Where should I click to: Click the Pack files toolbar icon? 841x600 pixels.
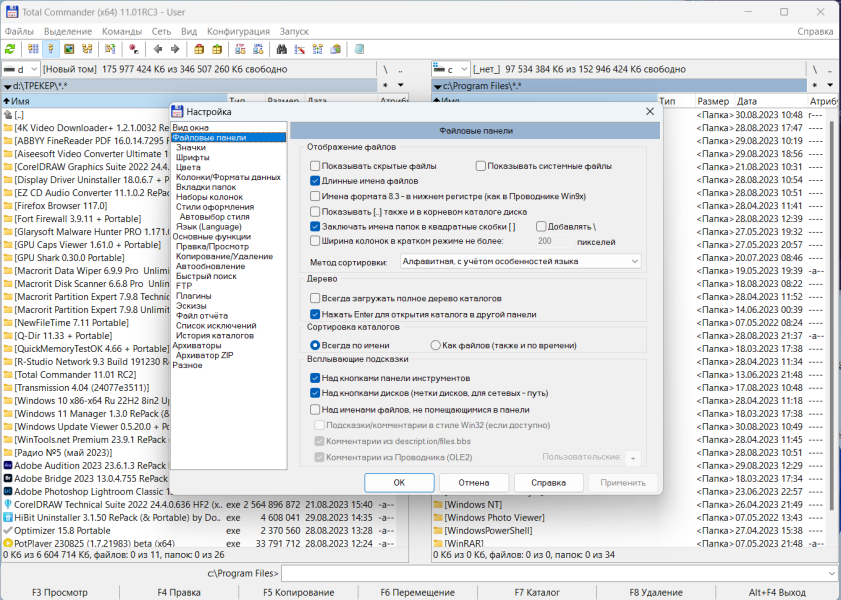click(x=199, y=49)
